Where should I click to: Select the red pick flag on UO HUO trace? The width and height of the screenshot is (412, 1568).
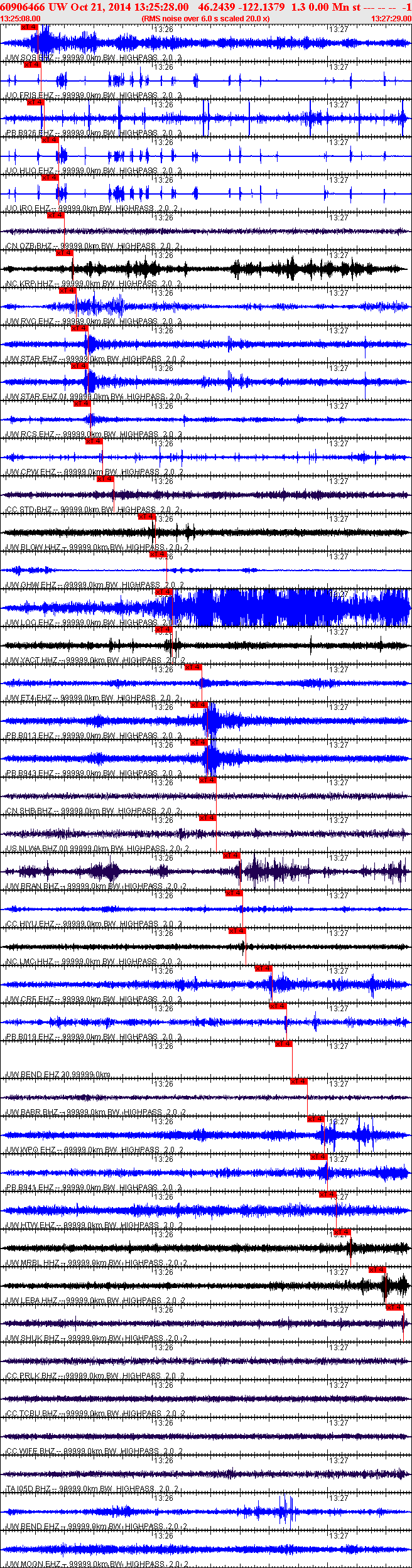50,140
